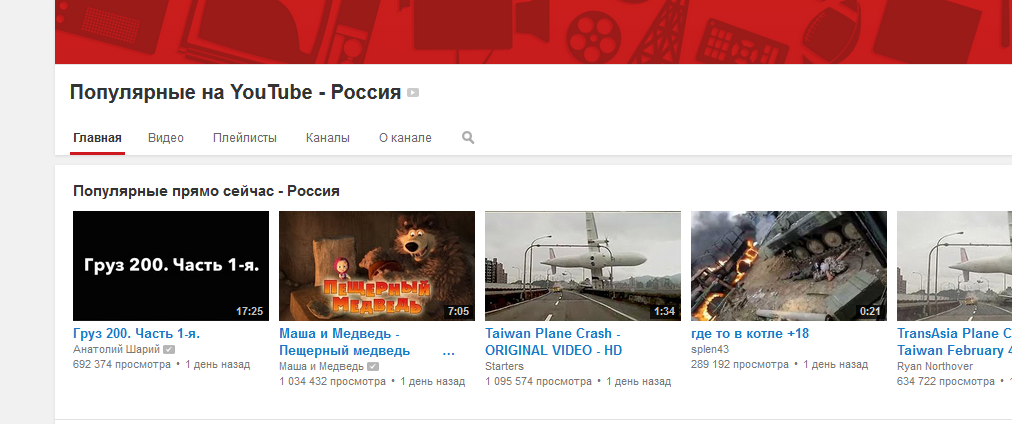Open Груз 200. Часть 1-я. video thumbnail
Screen dimensions: 1012x424
(x=171, y=266)
